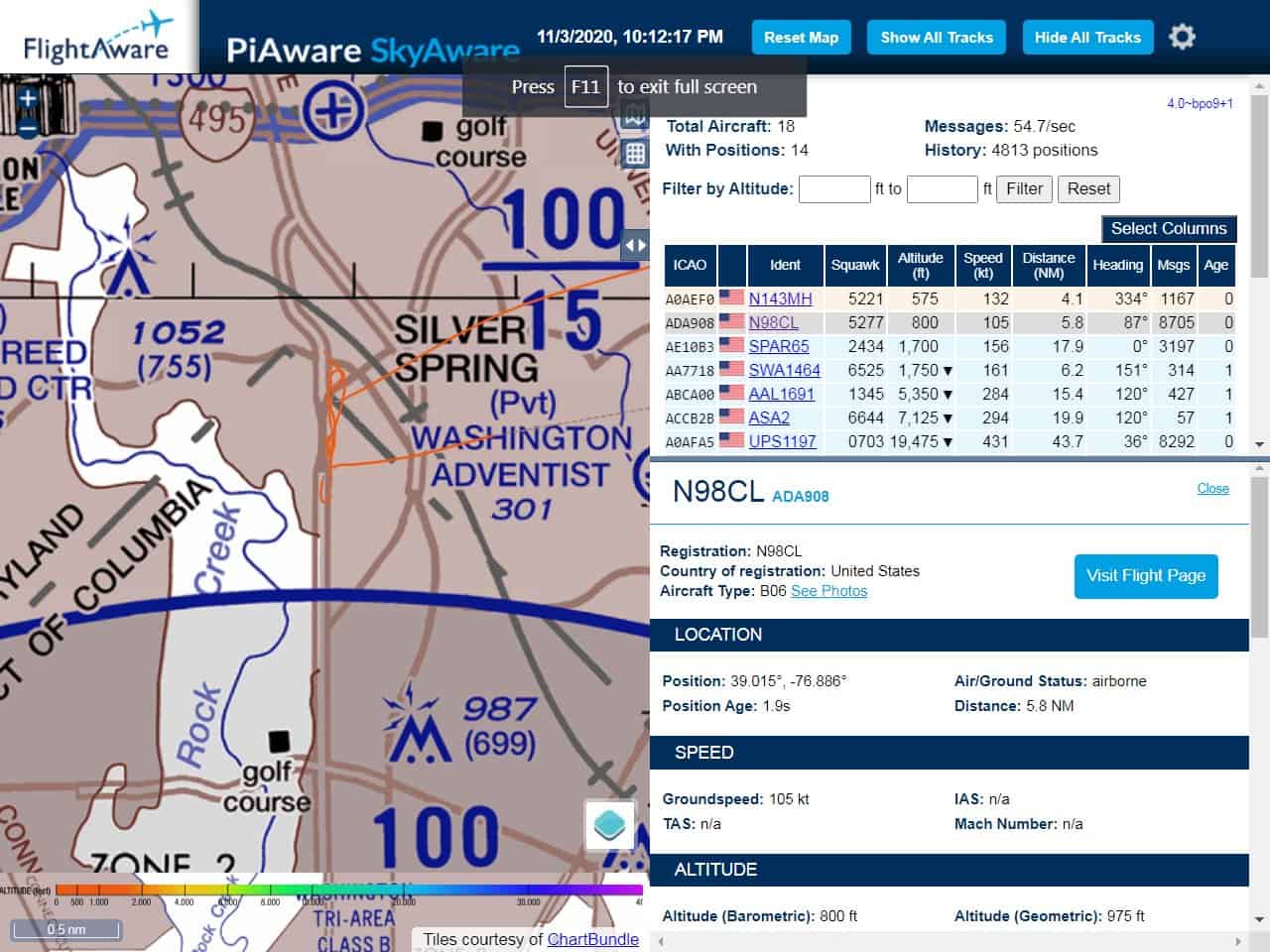Apply the altitude Filter button

1024,188
